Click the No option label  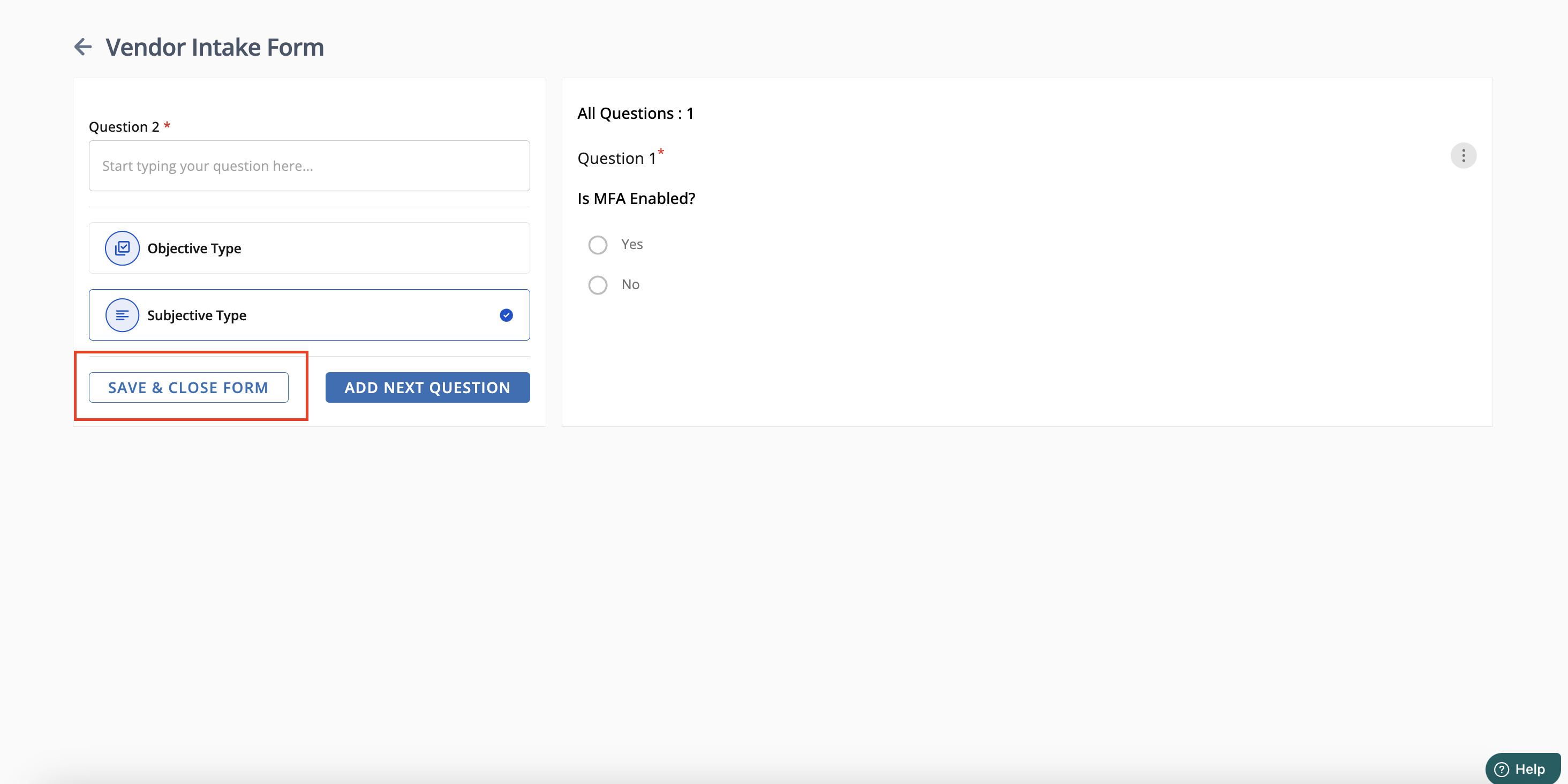pyautogui.click(x=631, y=284)
